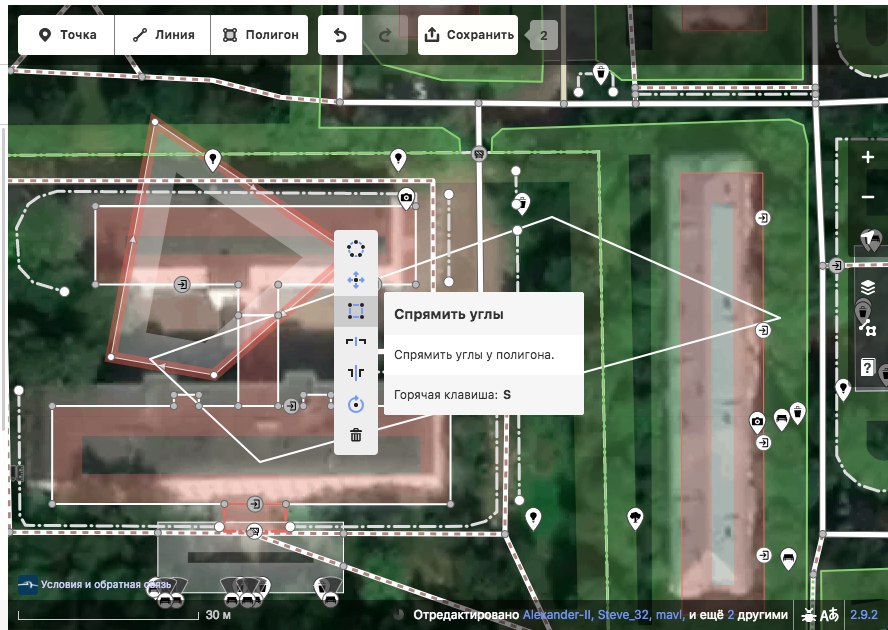
Task: Click the geolocate arrow map control
Action: coord(870,239)
